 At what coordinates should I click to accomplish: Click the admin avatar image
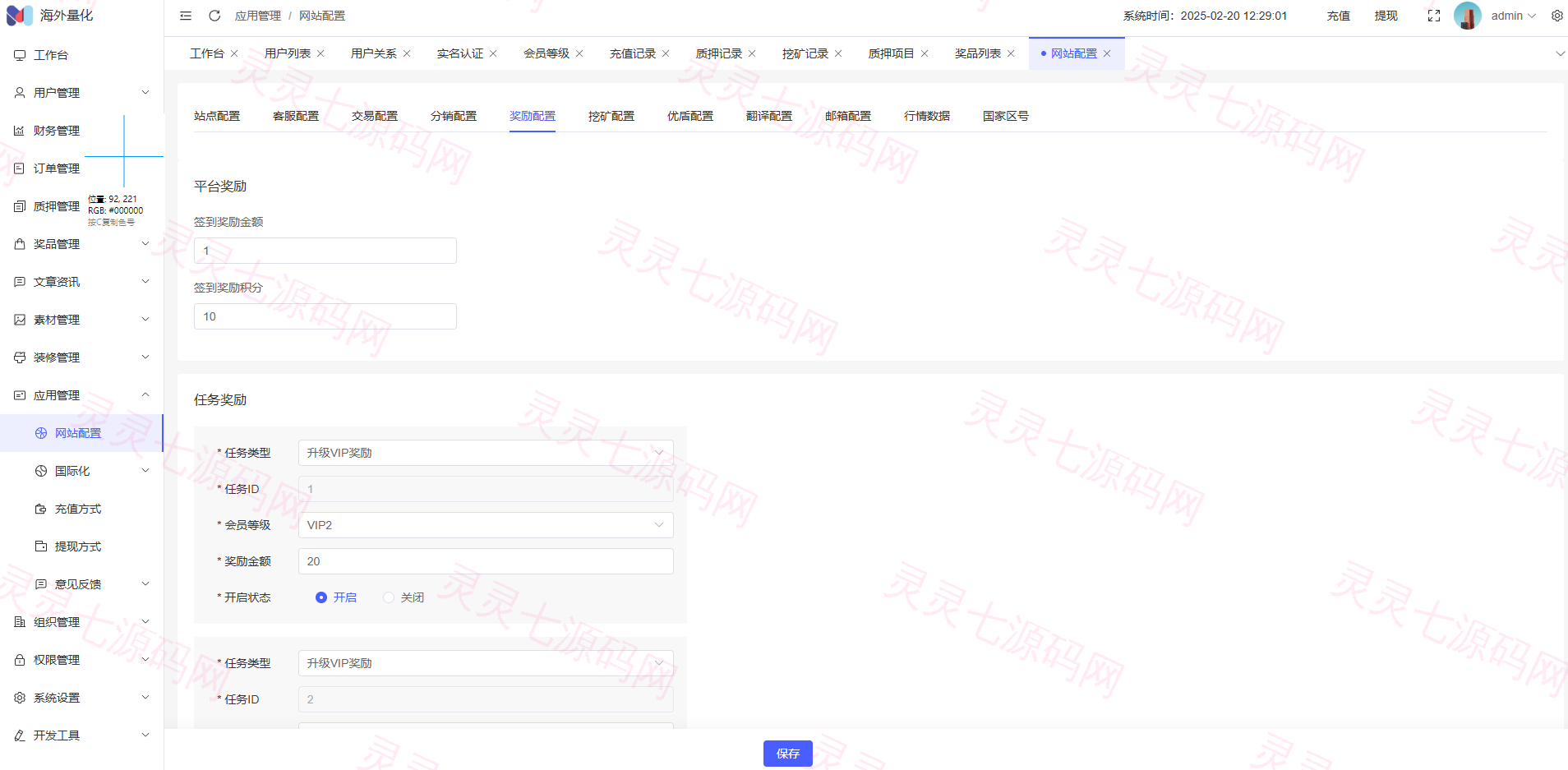pyautogui.click(x=1468, y=16)
